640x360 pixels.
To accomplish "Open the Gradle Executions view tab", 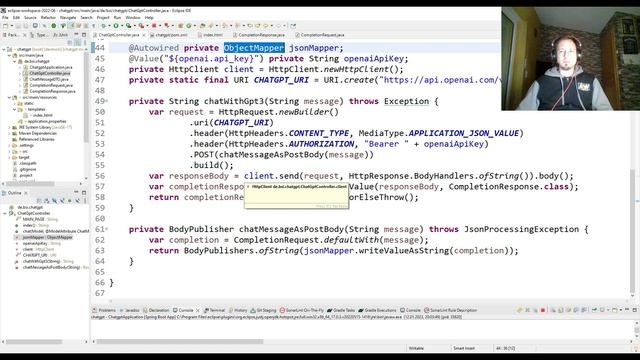I will (378, 310).
